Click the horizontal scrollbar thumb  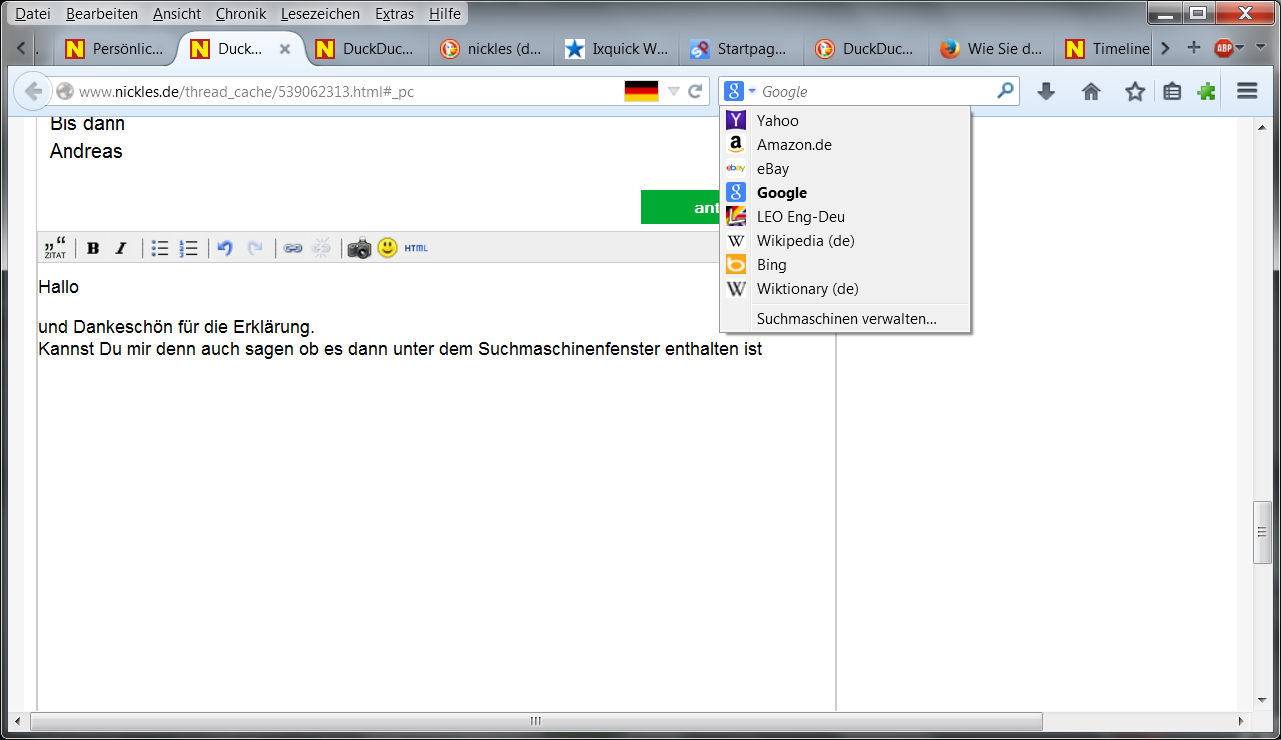(536, 721)
